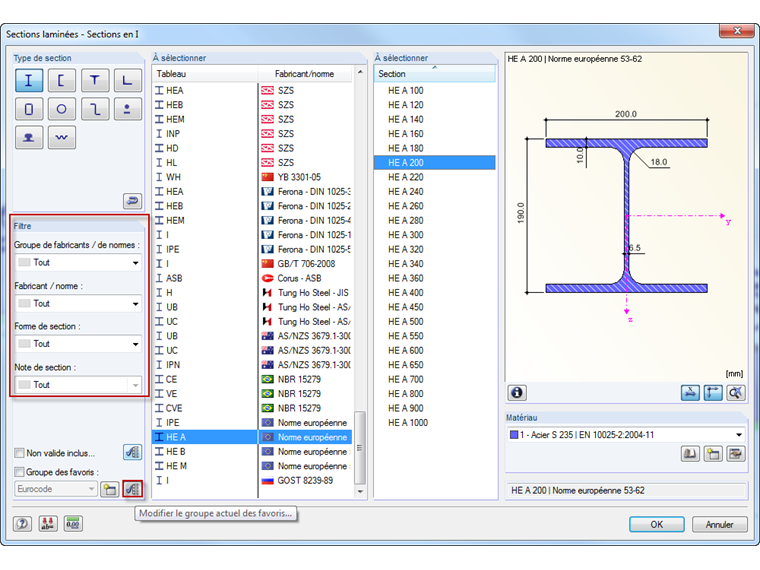The width and height of the screenshot is (760, 570).
Task: Click the search/zoom icon under the section preview
Action: pos(735,393)
